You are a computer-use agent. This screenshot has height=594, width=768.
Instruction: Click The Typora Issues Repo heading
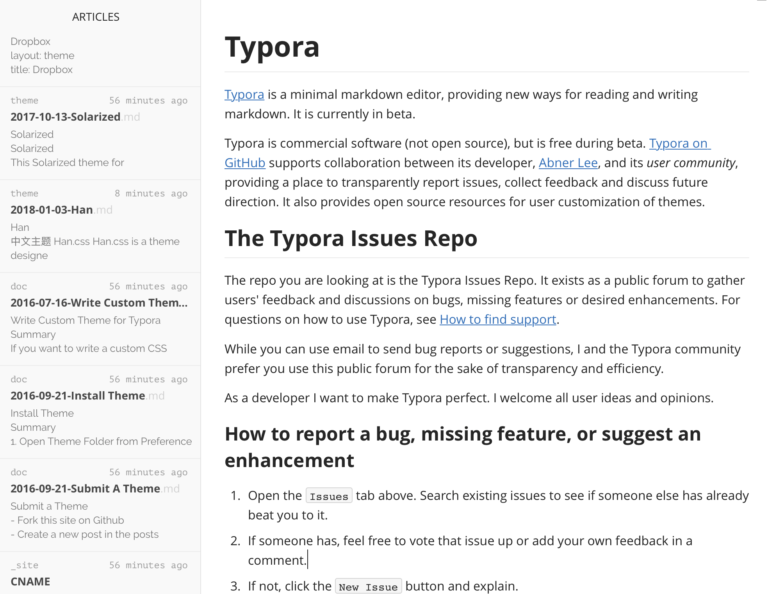coord(350,239)
